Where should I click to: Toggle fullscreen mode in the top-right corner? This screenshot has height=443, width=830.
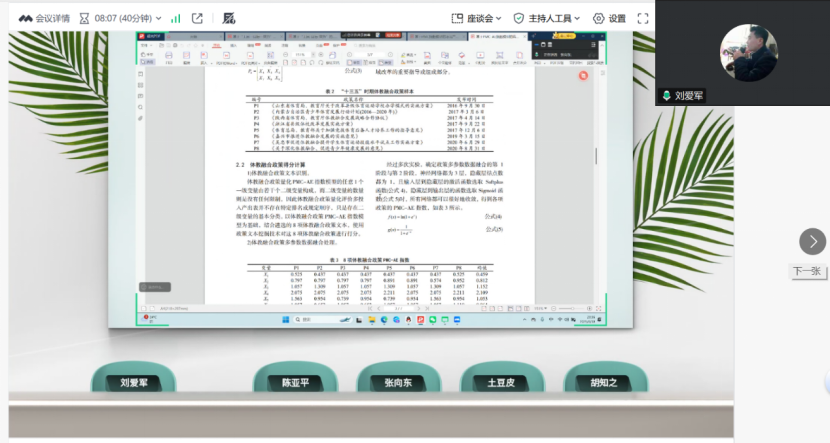tap(640, 18)
